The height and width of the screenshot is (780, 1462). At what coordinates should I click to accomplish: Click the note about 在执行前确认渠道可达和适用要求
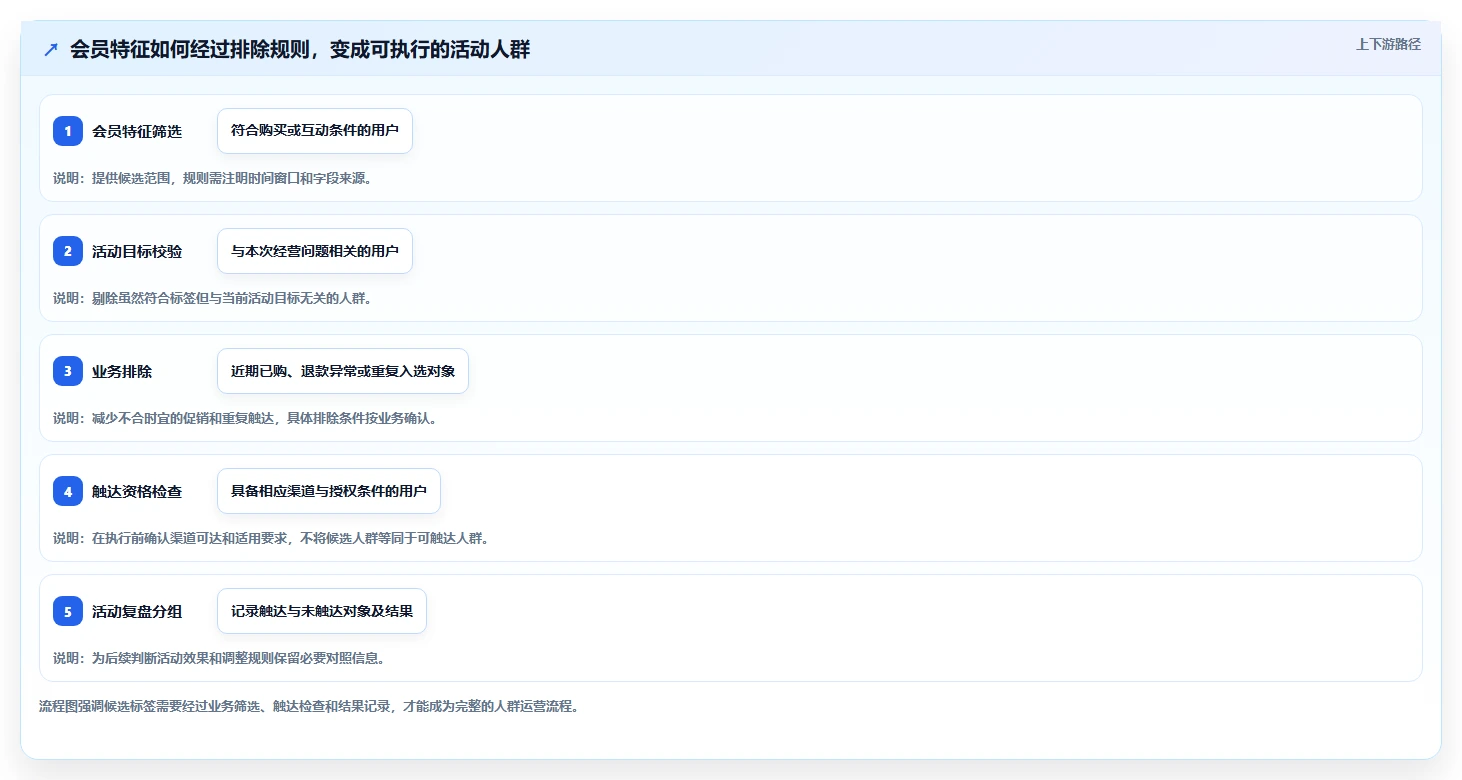coord(271,538)
